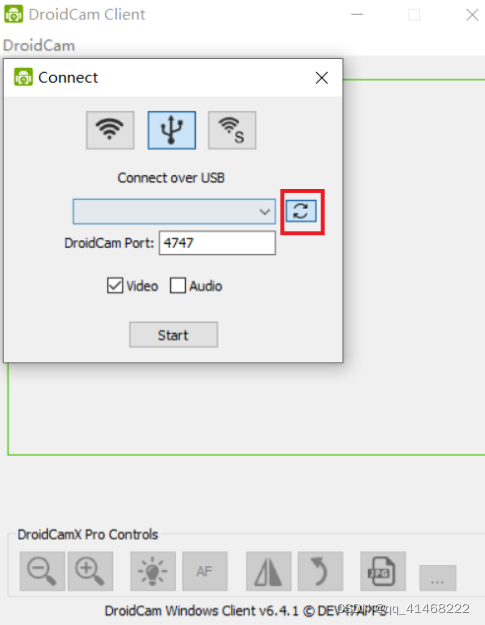485x625 pixels.
Task: Close the Connect dialog
Action: pos(322,78)
